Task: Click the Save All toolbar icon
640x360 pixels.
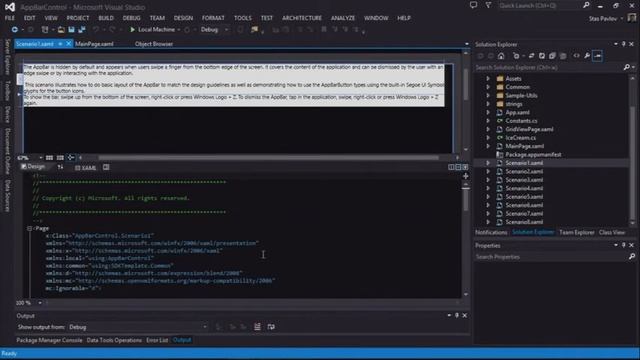Action: click(82, 29)
